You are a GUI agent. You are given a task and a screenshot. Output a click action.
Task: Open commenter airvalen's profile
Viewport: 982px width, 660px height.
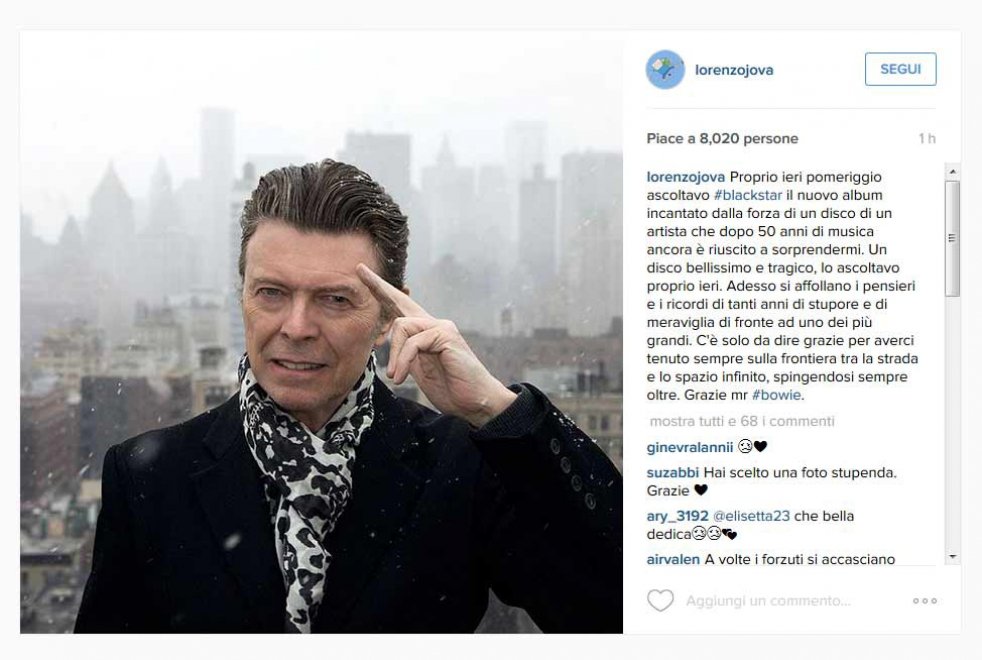click(x=673, y=559)
